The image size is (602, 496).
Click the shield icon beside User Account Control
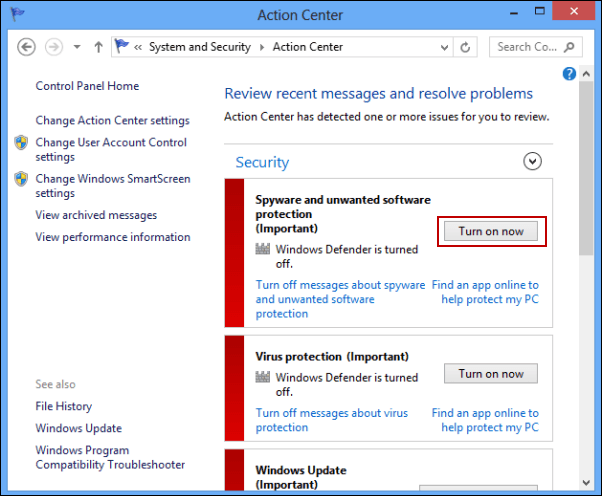[x=21, y=142]
